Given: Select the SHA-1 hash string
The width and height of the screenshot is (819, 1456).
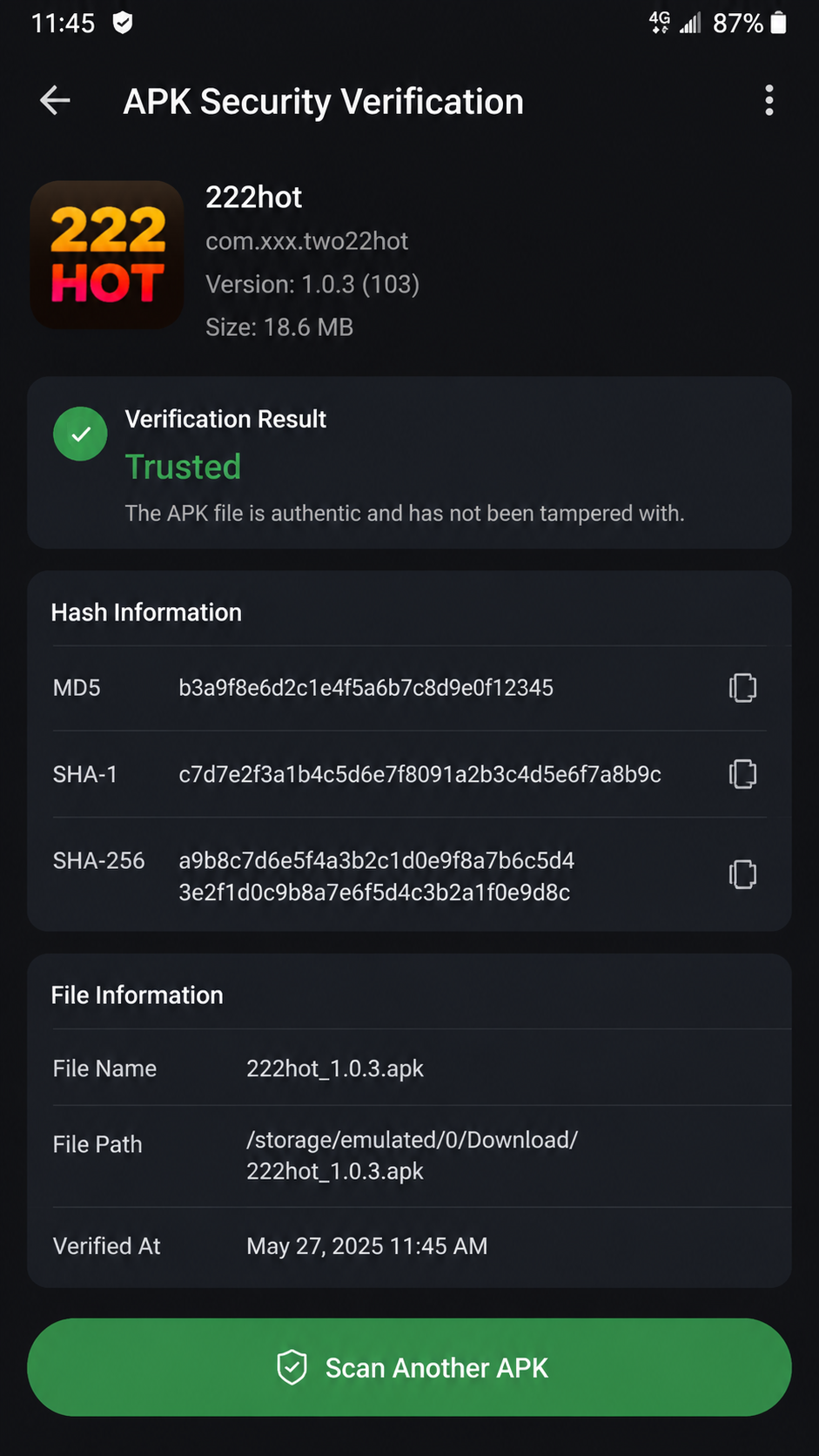Looking at the screenshot, I should click(420, 774).
